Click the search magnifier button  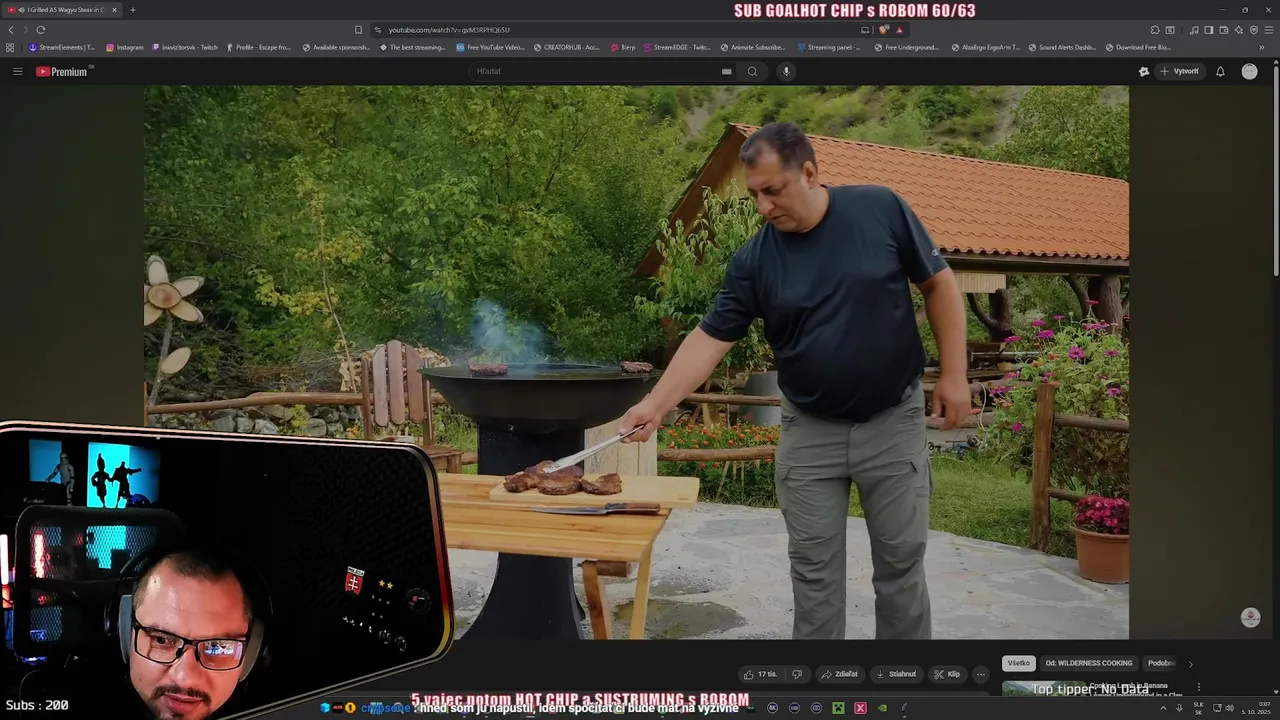tap(752, 71)
